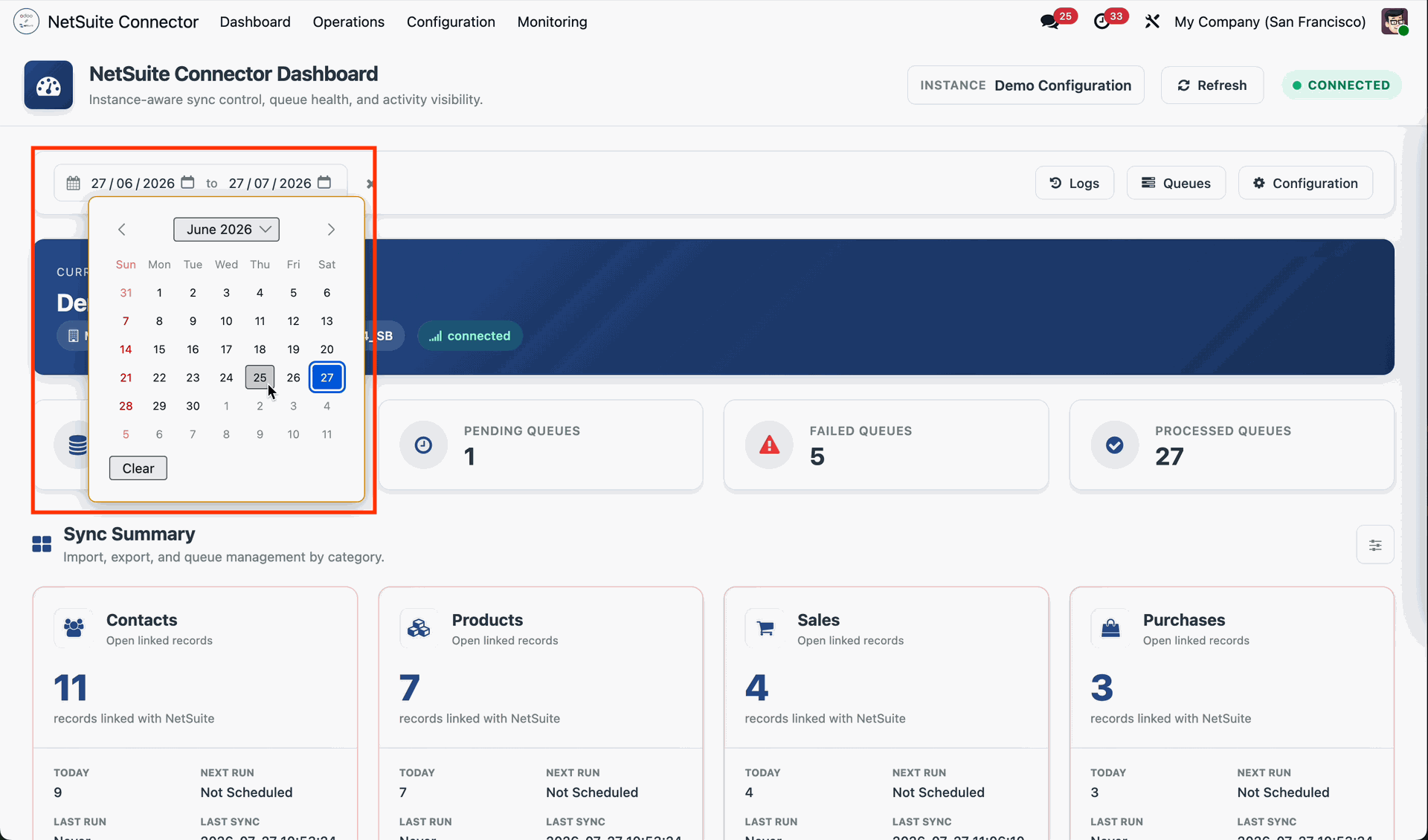Open the Queues button
The height and width of the screenshot is (840, 1428).
pyautogui.click(x=1176, y=183)
